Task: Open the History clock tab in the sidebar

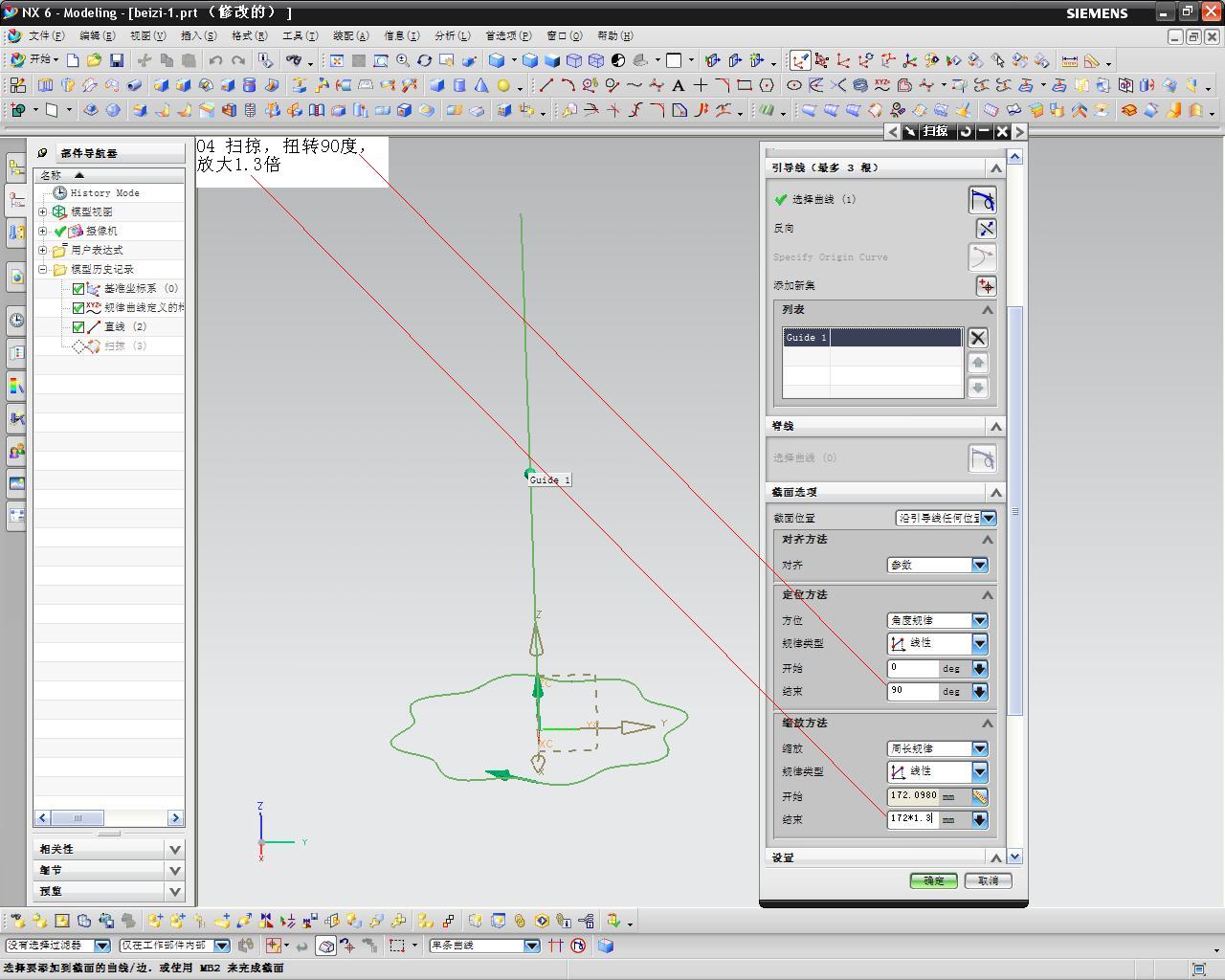Action: [x=16, y=320]
